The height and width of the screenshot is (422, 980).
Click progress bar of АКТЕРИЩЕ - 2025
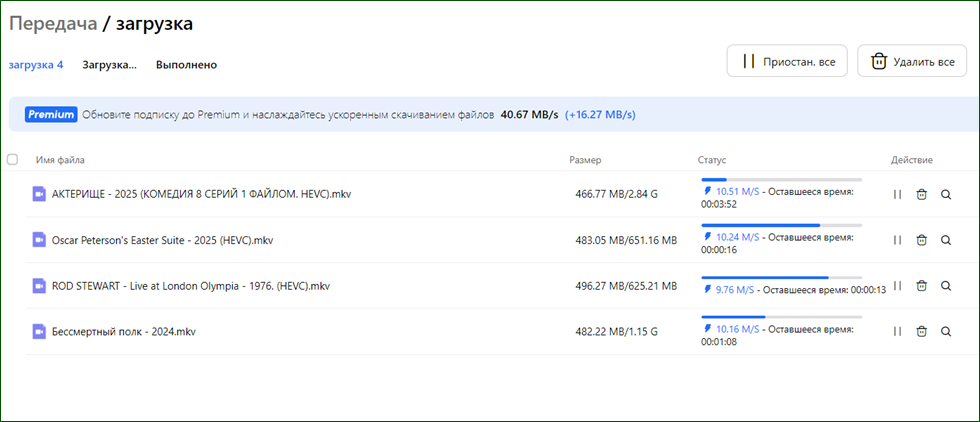click(782, 179)
